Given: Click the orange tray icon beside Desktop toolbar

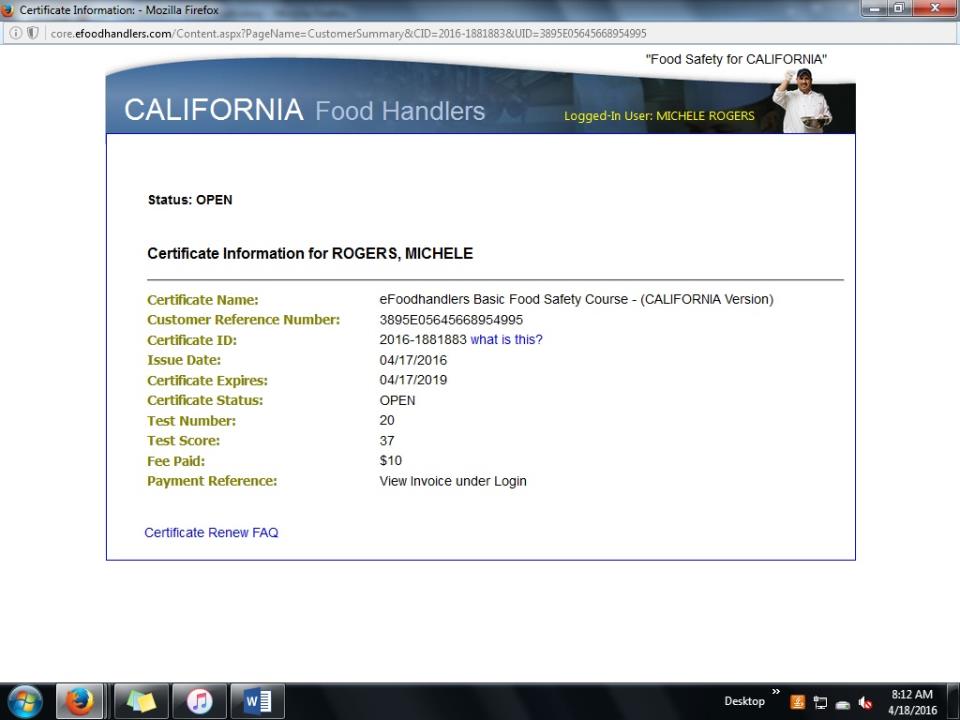Looking at the screenshot, I should (798, 702).
